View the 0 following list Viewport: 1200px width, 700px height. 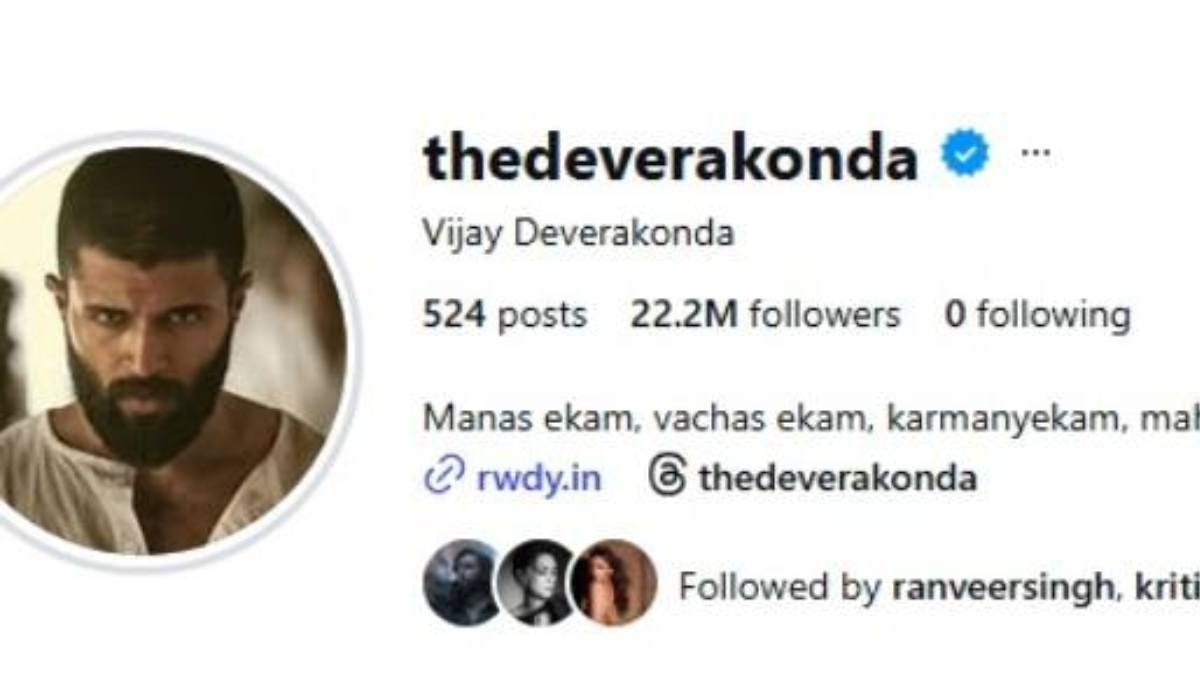pyautogui.click(x=1038, y=316)
